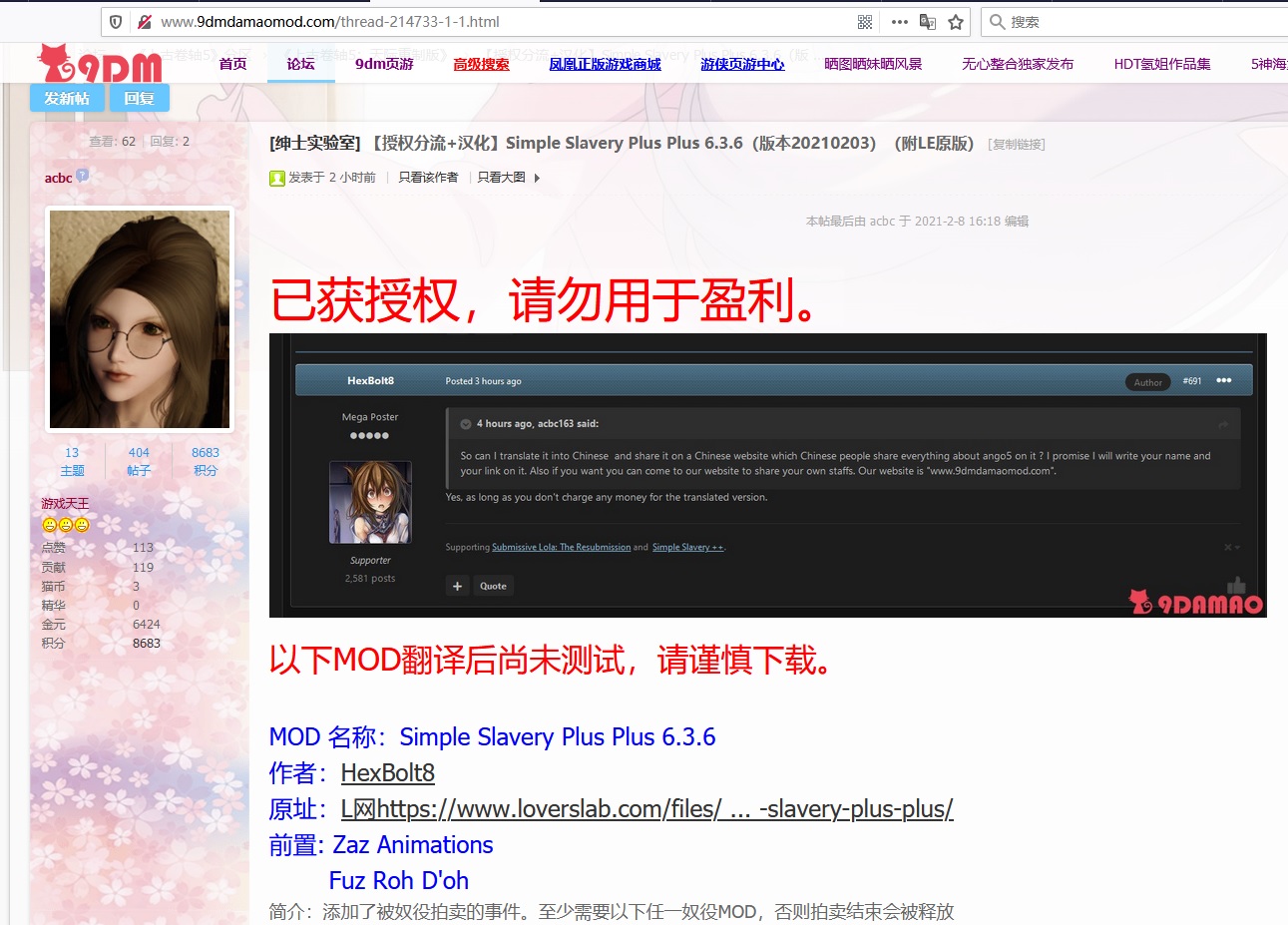Image resolution: width=1288 pixels, height=925 pixels.
Task: Expand the arrow next to 只看大图
Action: click(x=537, y=178)
